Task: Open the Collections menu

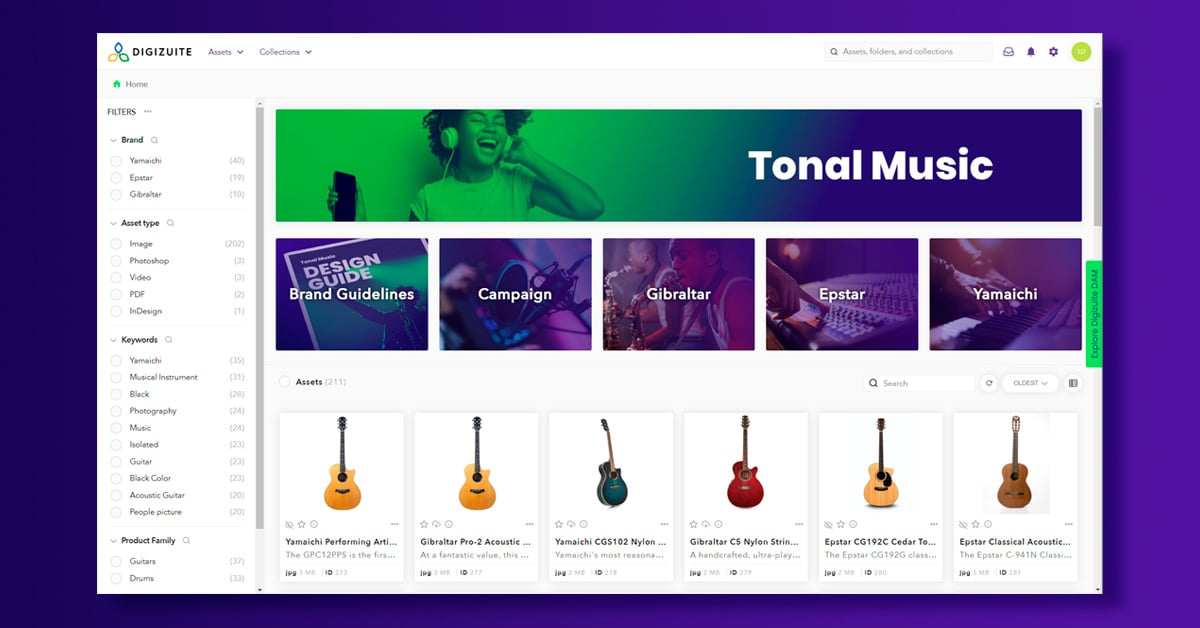Action: (286, 52)
